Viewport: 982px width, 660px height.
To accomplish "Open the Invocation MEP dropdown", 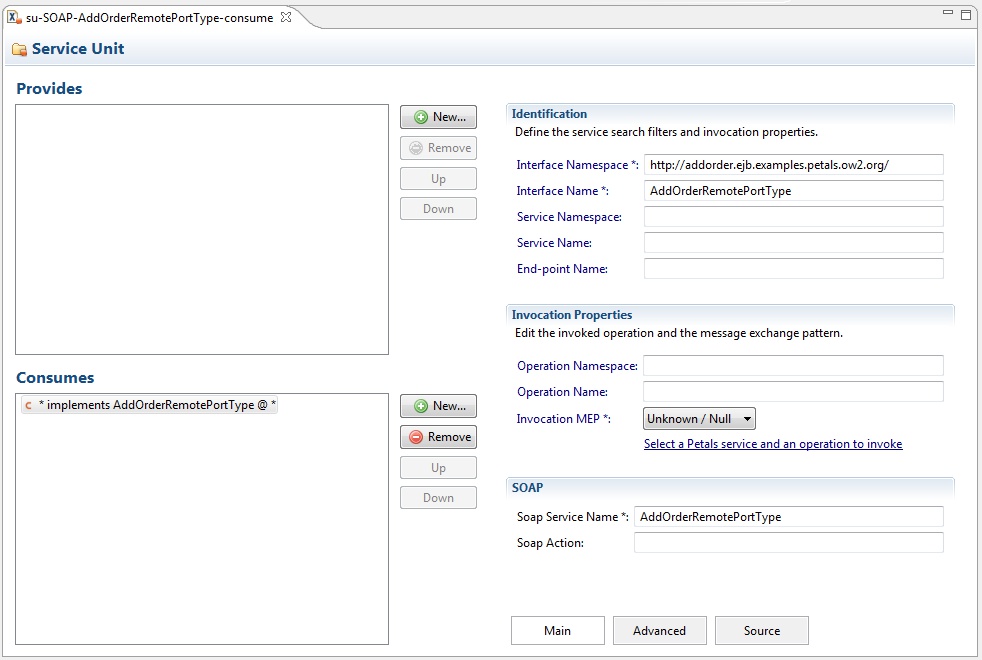I will pyautogui.click(x=699, y=419).
